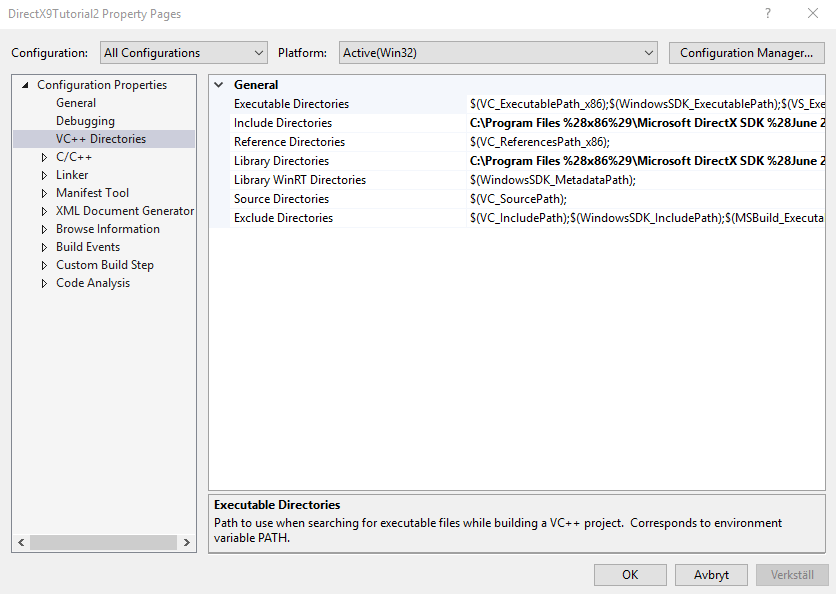
Task: Edit the Library Directories value field
Action: [x=646, y=161]
